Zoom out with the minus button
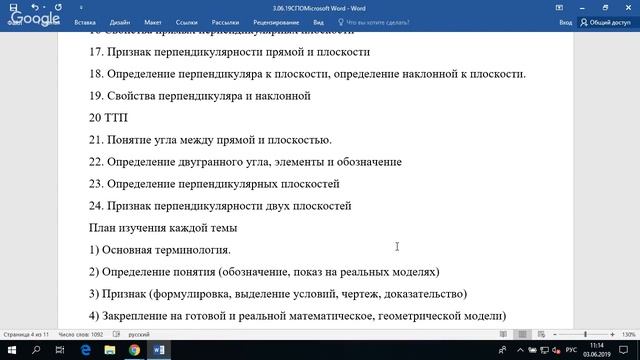Screen dimensions: 640x360 point(555,334)
